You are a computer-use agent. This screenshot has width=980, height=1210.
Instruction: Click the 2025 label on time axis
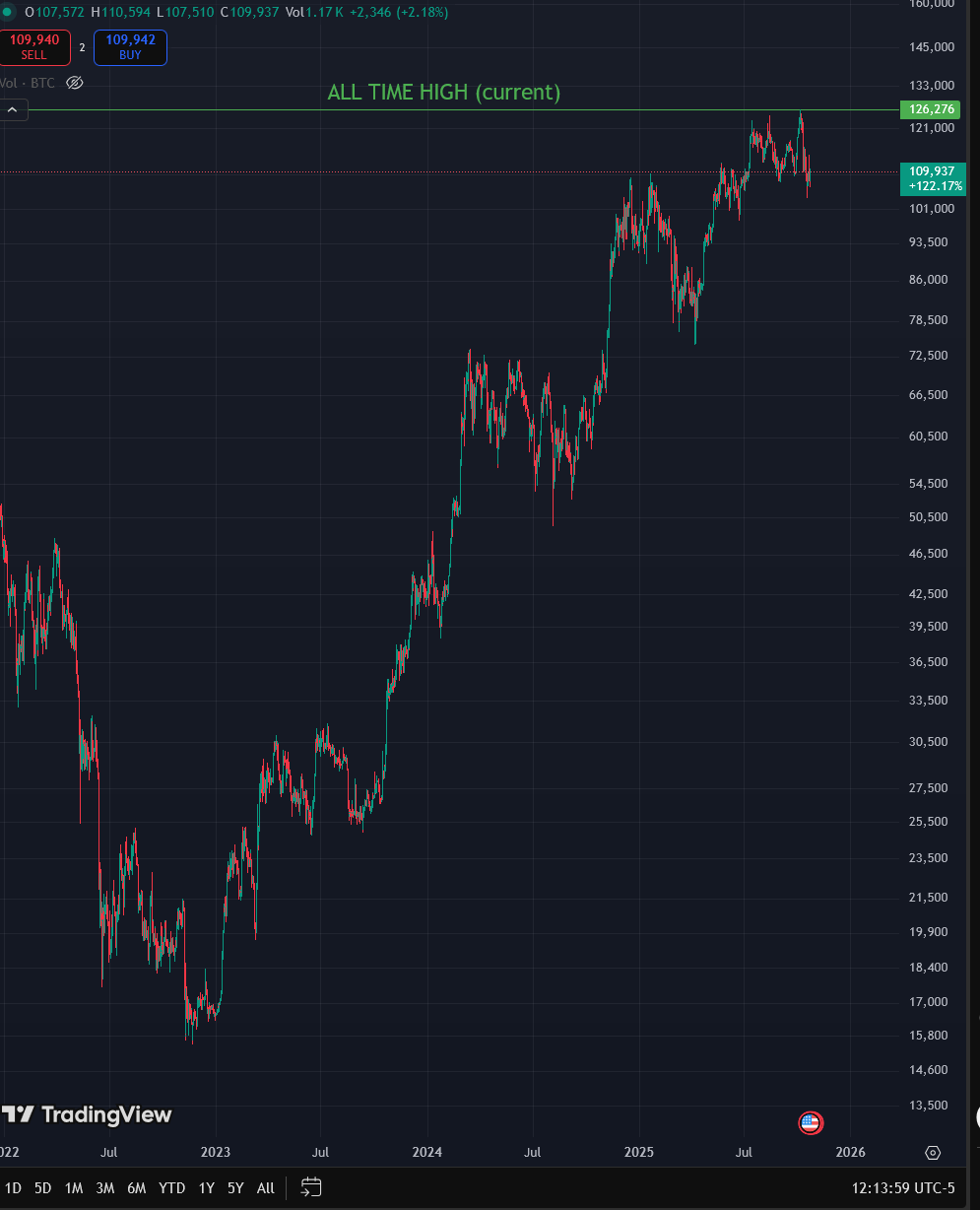point(639,1152)
